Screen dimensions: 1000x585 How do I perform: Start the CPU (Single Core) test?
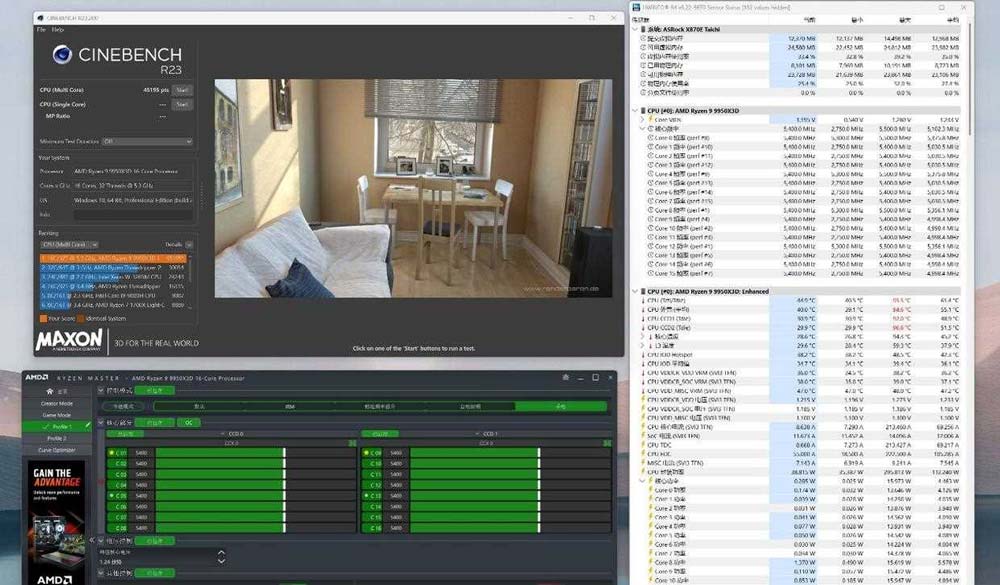click(182, 104)
